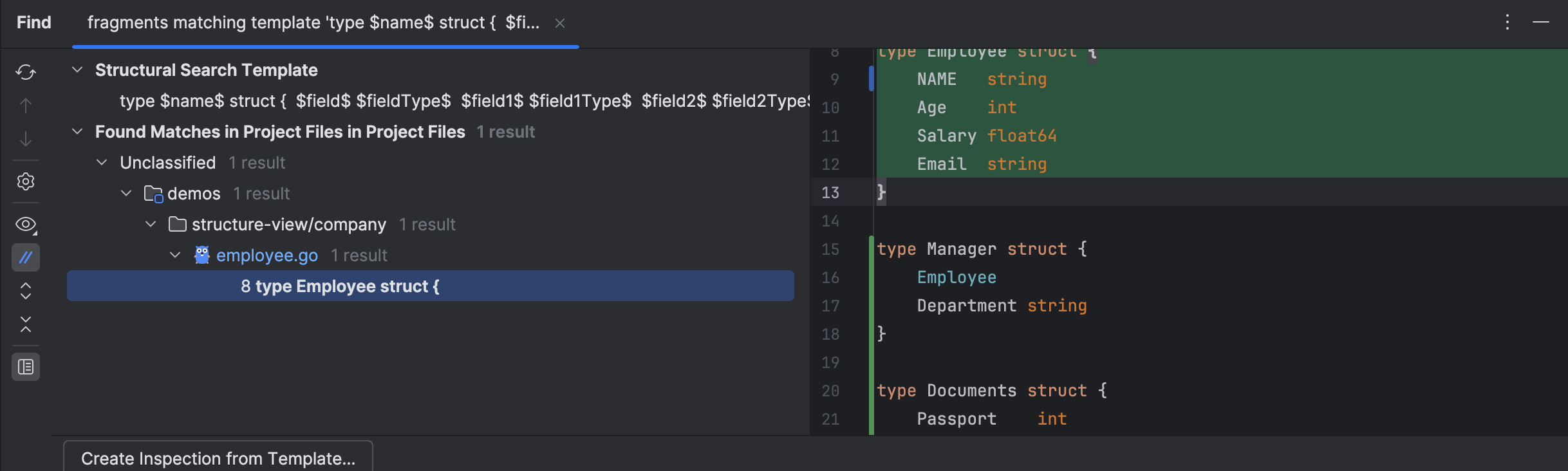The width and height of the screenshot is (1568, 471).
Task: Click '1 result' count next to Unclassified
Action: 257,163
